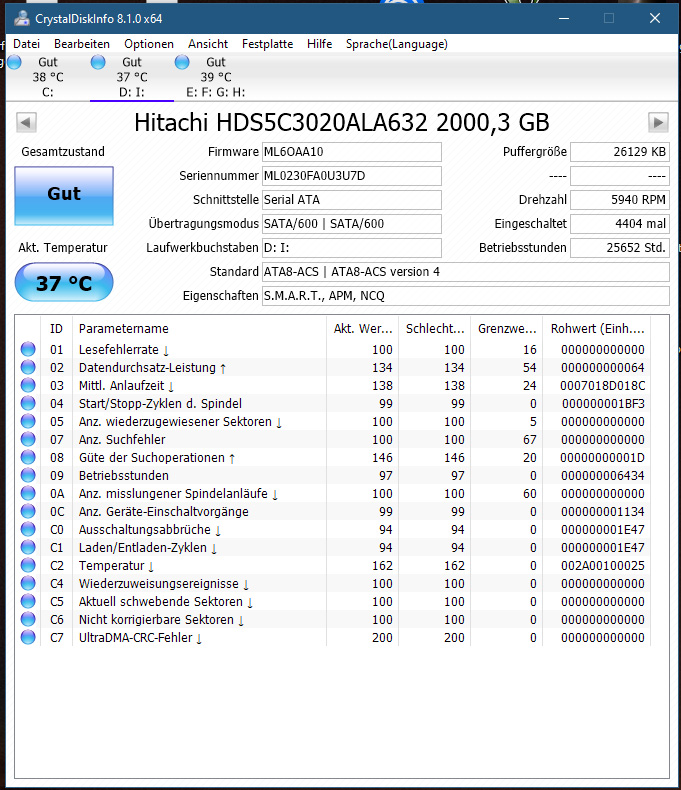Click status orb for Güte der Suchoperationen row
The height and width of the screenshot is (790, 681).
pos(28,457)
